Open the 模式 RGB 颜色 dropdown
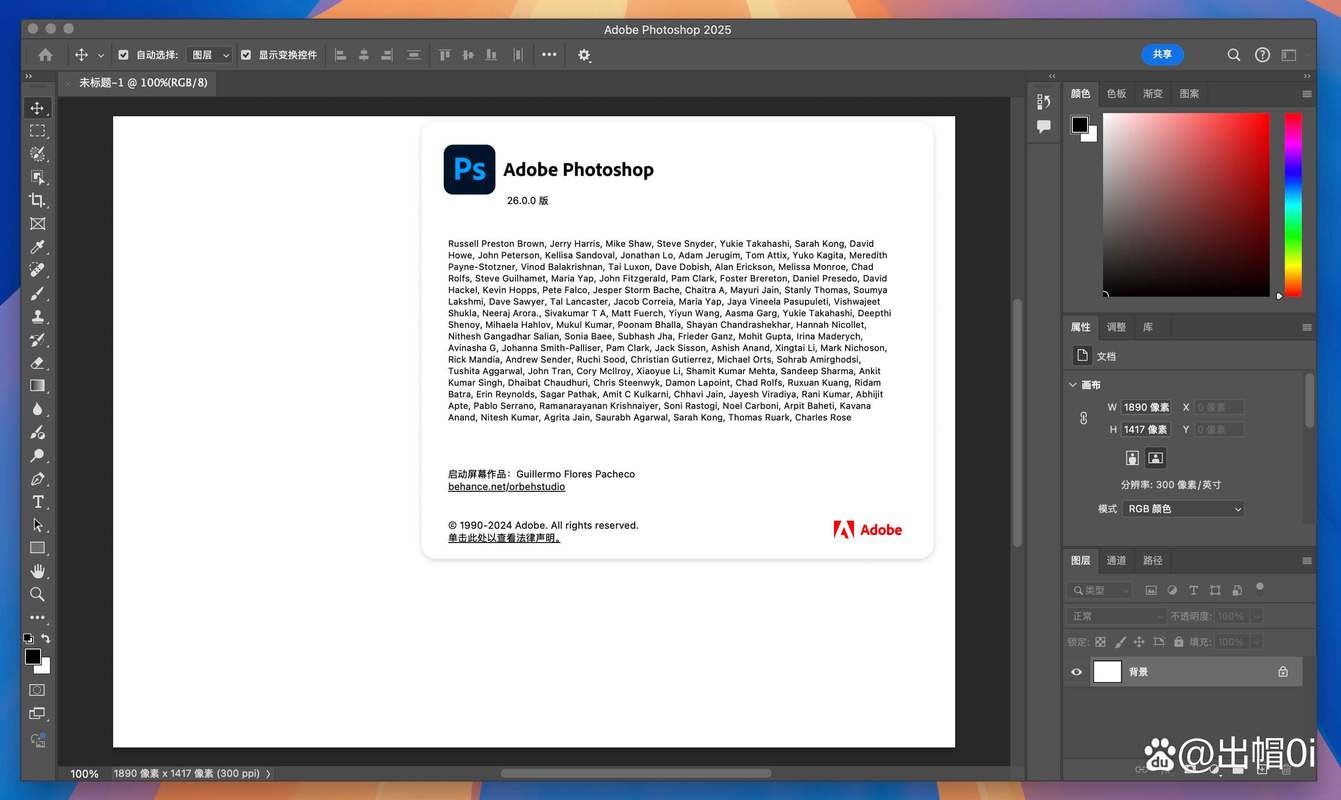Image resolution: width=1341 pixels, height=800 pixels. click(1184, 509)
